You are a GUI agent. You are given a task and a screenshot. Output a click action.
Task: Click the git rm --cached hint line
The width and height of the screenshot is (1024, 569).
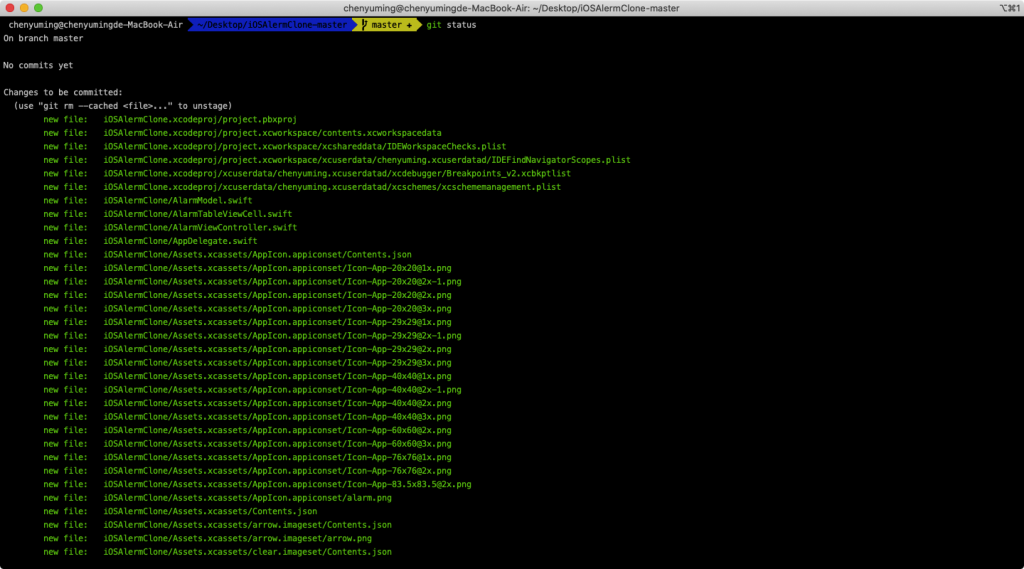[123, 106]
